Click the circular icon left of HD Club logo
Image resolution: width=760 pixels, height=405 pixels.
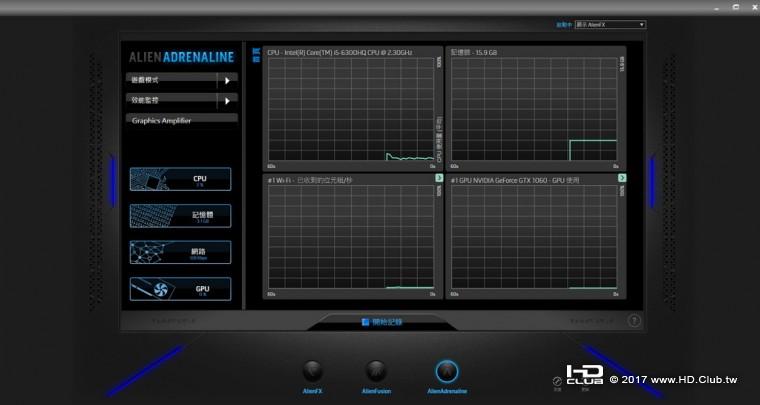[x=557, y=381]
